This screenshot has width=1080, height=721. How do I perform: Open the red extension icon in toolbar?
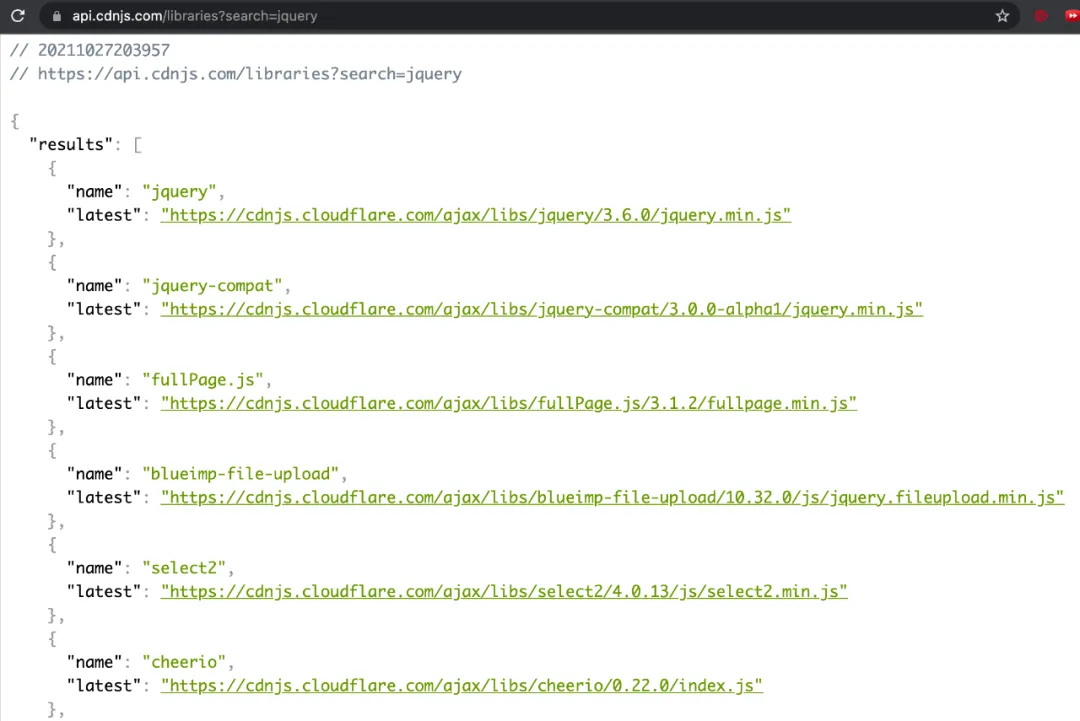(1041, 16)
